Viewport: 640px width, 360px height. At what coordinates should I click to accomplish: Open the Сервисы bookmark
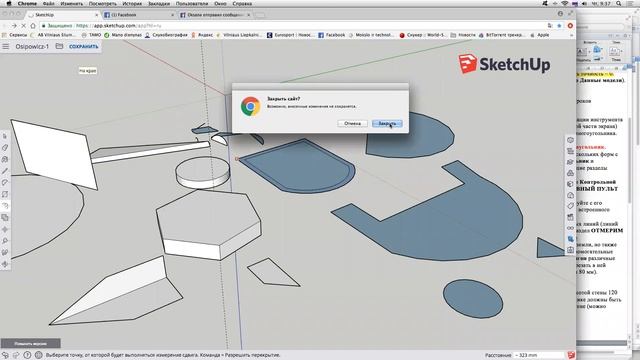click(15, 35)
